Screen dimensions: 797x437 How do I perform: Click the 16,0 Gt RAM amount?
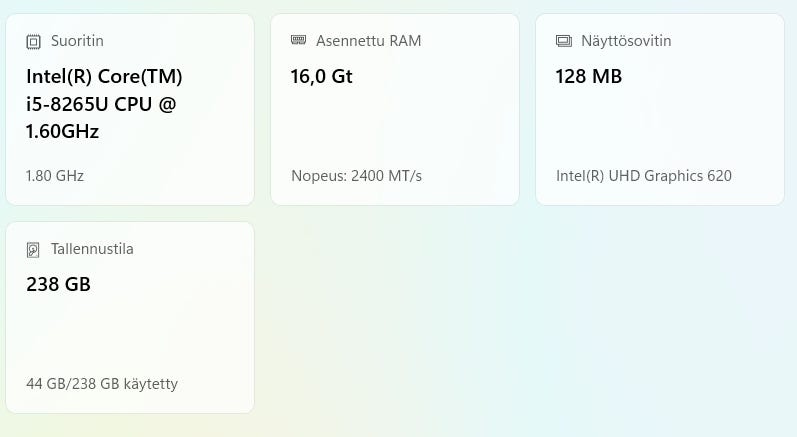321,76
